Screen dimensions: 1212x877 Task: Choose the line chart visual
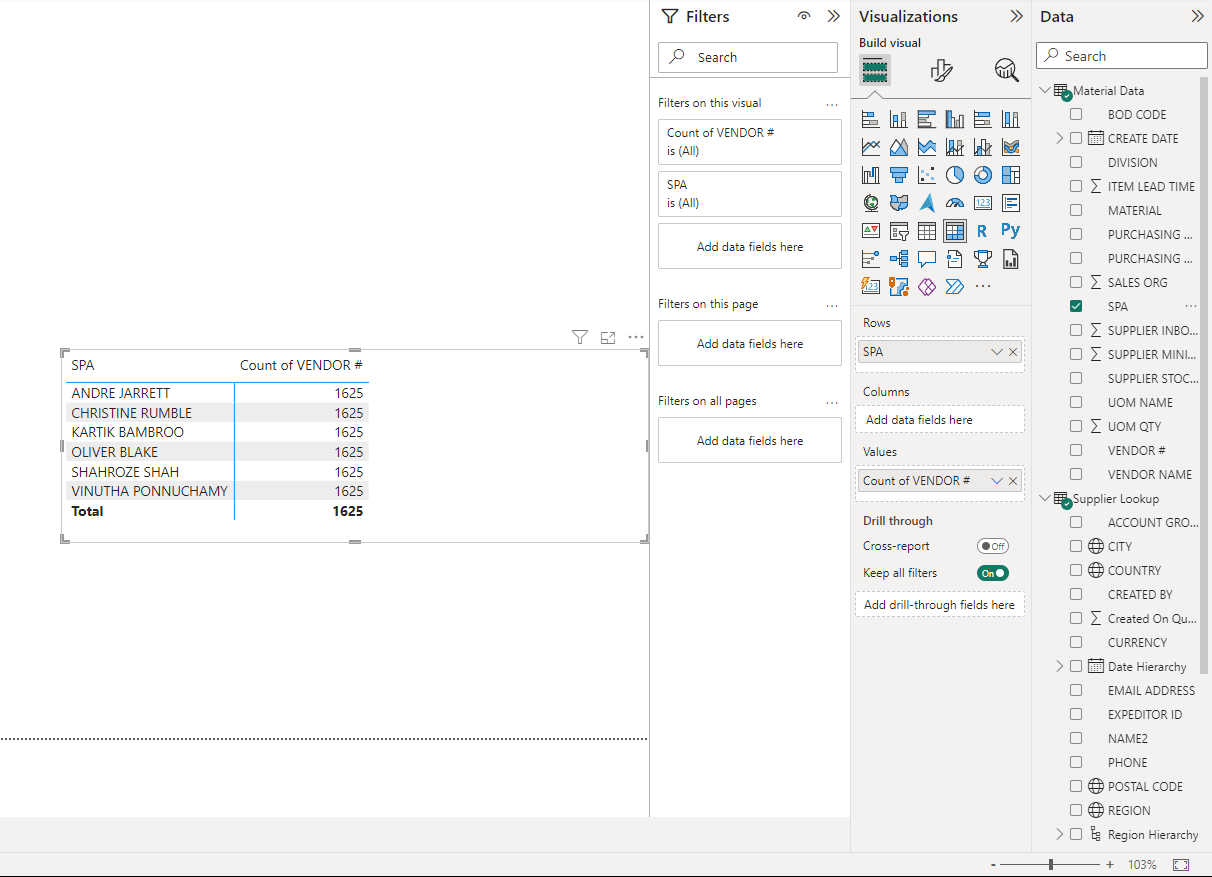(871, 147)
